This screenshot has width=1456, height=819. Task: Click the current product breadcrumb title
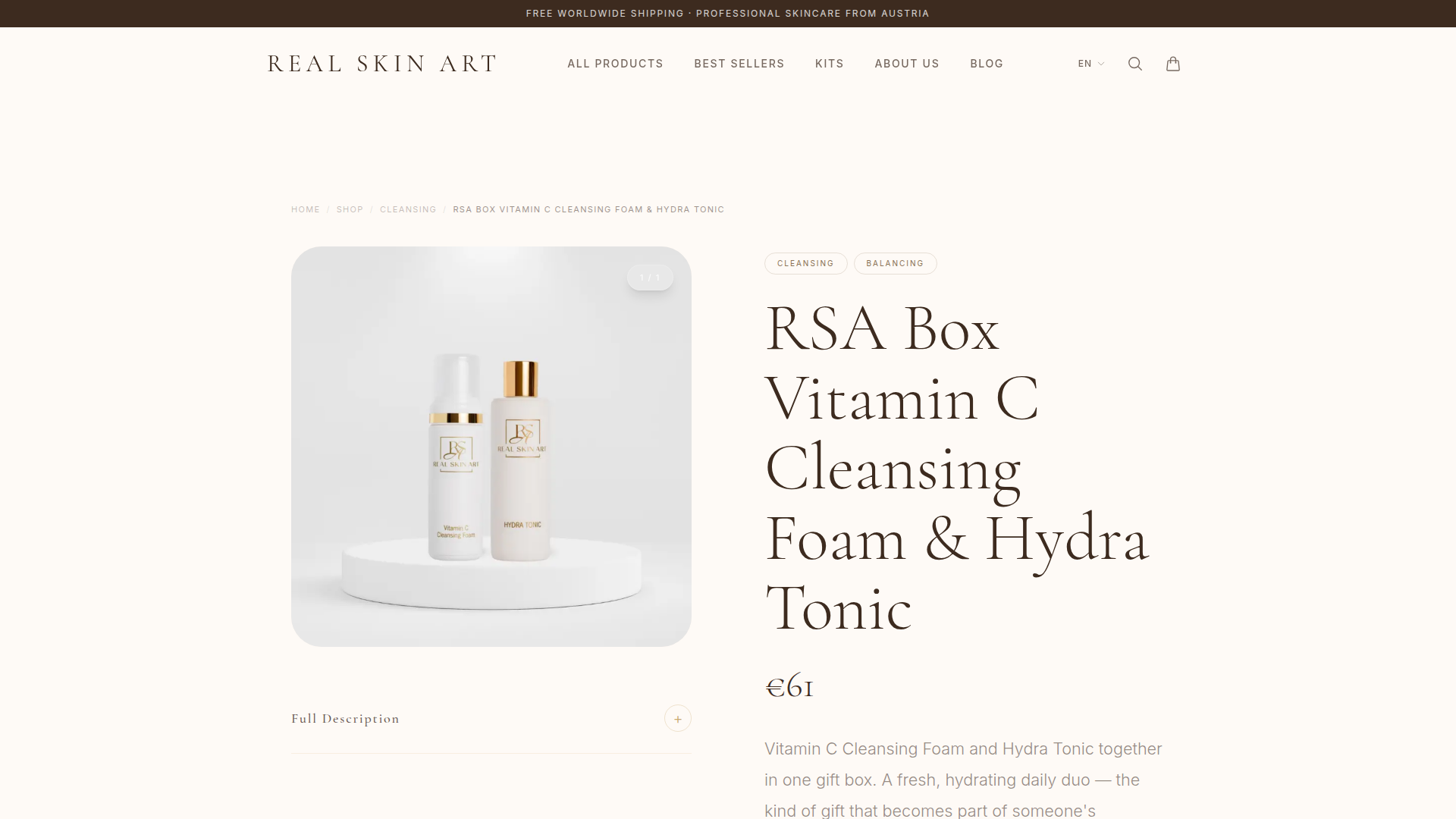point(588,209)
